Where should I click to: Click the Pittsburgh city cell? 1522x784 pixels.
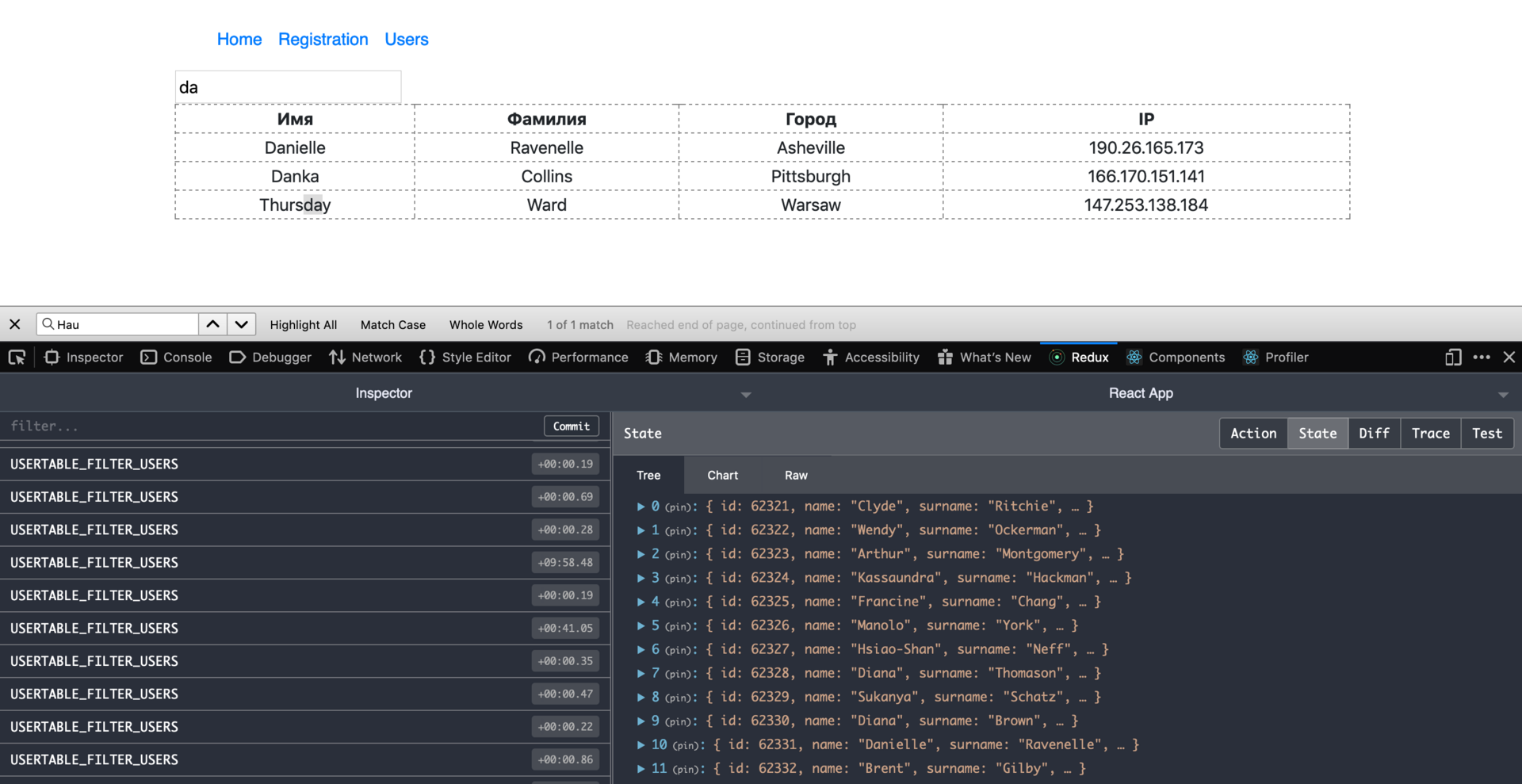pos(811,176)
